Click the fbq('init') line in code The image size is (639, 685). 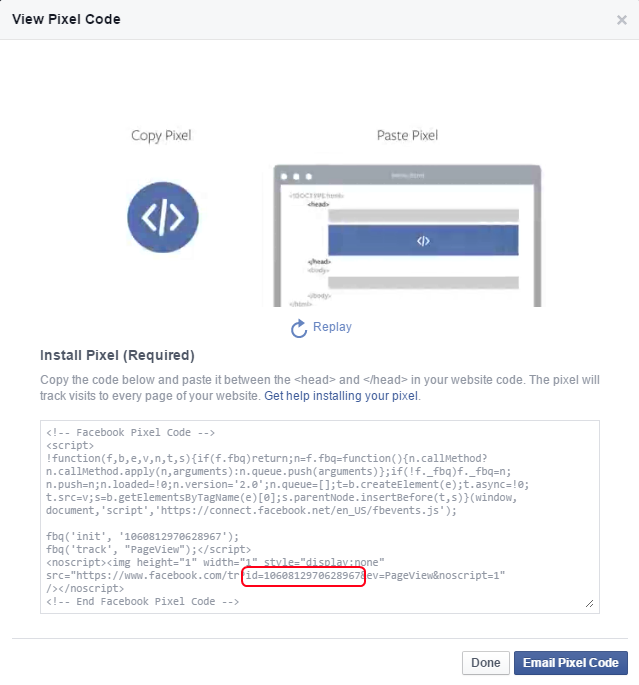(142, 536)
